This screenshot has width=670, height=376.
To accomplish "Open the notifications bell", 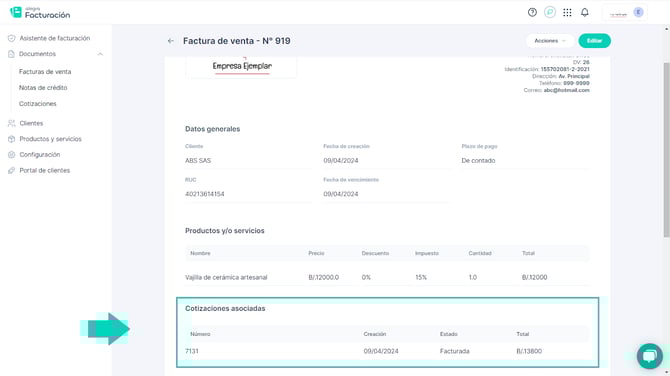I will (585, 12).
